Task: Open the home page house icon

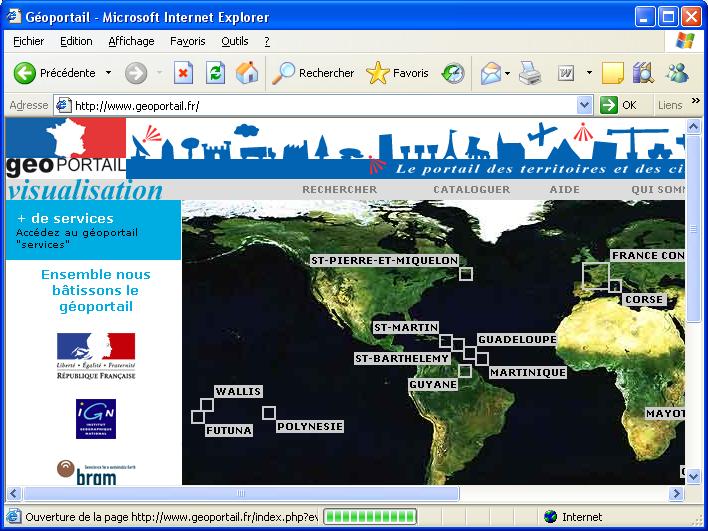Action: [247, 73]
